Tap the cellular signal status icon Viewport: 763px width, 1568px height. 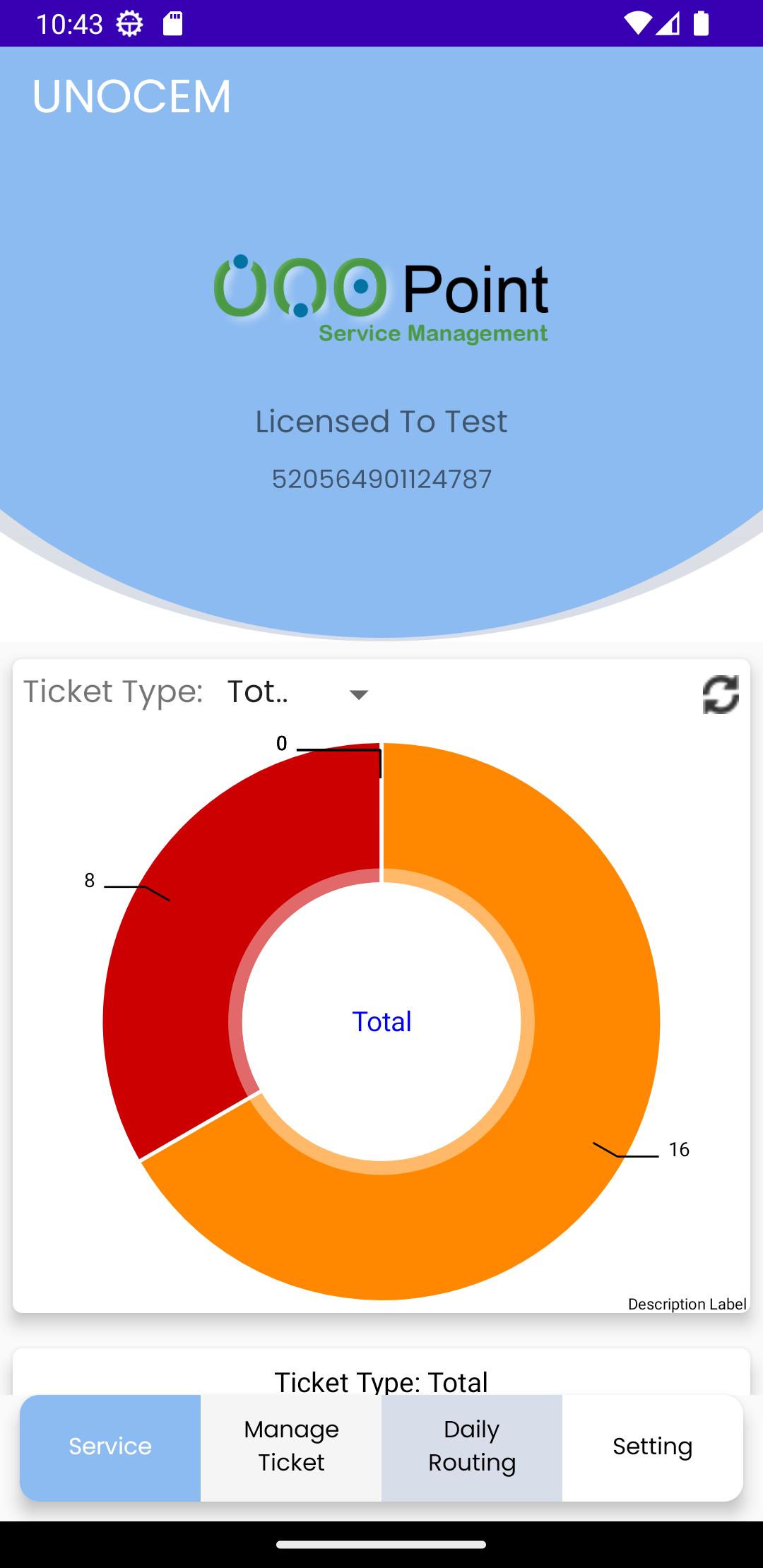(x=668, y=24)
